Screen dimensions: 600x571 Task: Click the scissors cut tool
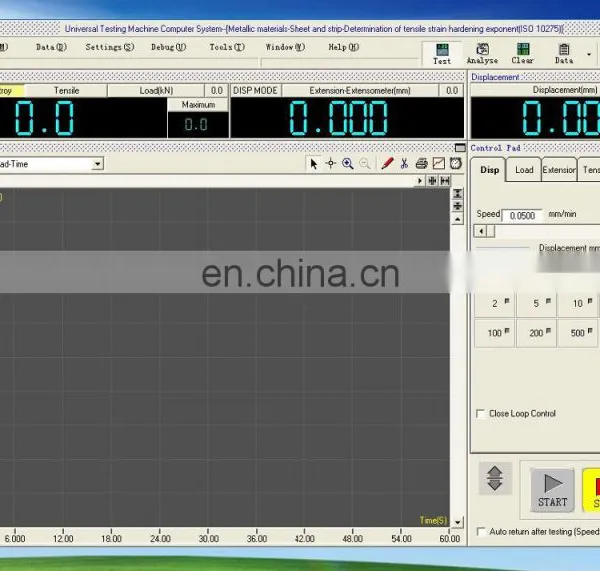404,164
